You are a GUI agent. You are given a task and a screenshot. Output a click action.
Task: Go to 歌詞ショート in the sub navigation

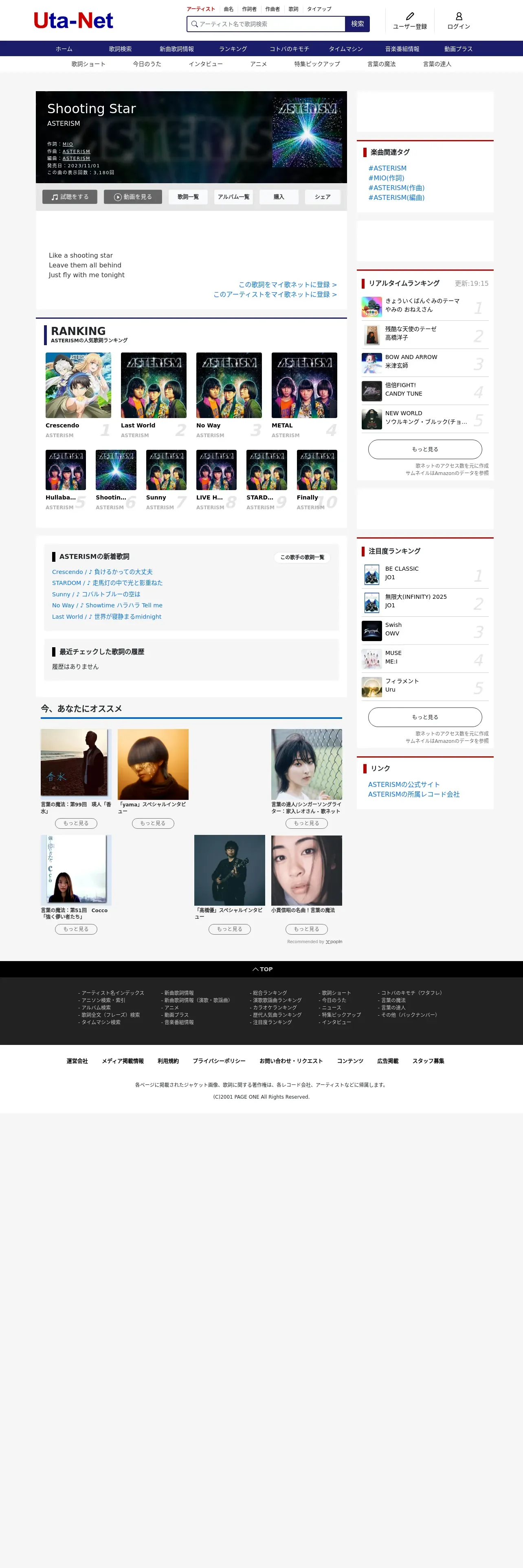(88, 64)
